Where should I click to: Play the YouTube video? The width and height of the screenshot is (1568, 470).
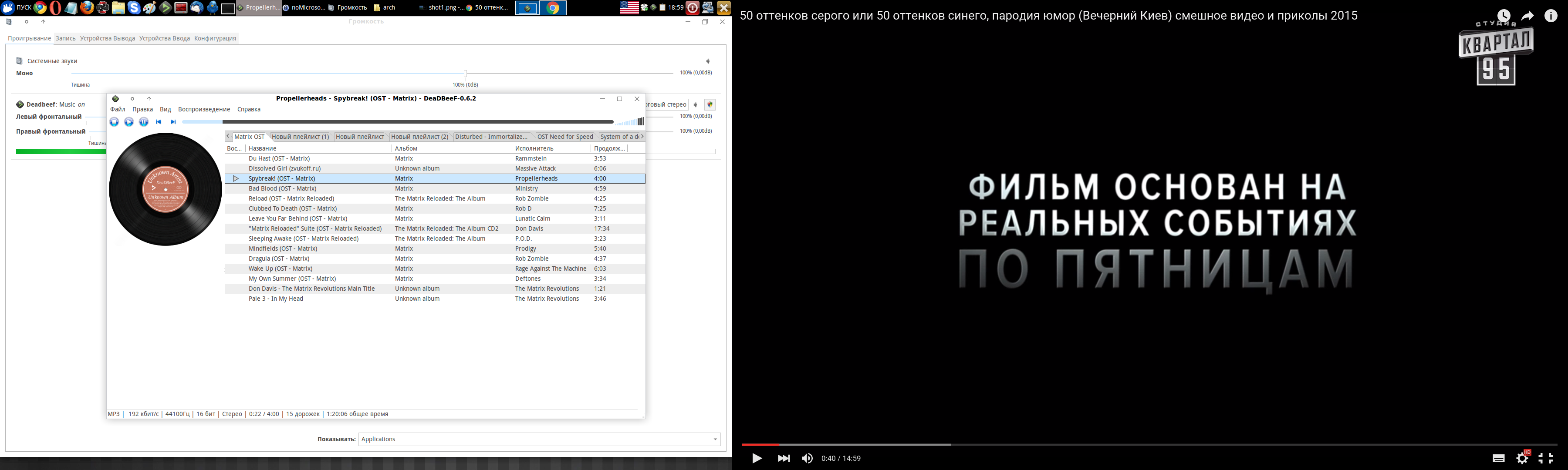(757, 458)
